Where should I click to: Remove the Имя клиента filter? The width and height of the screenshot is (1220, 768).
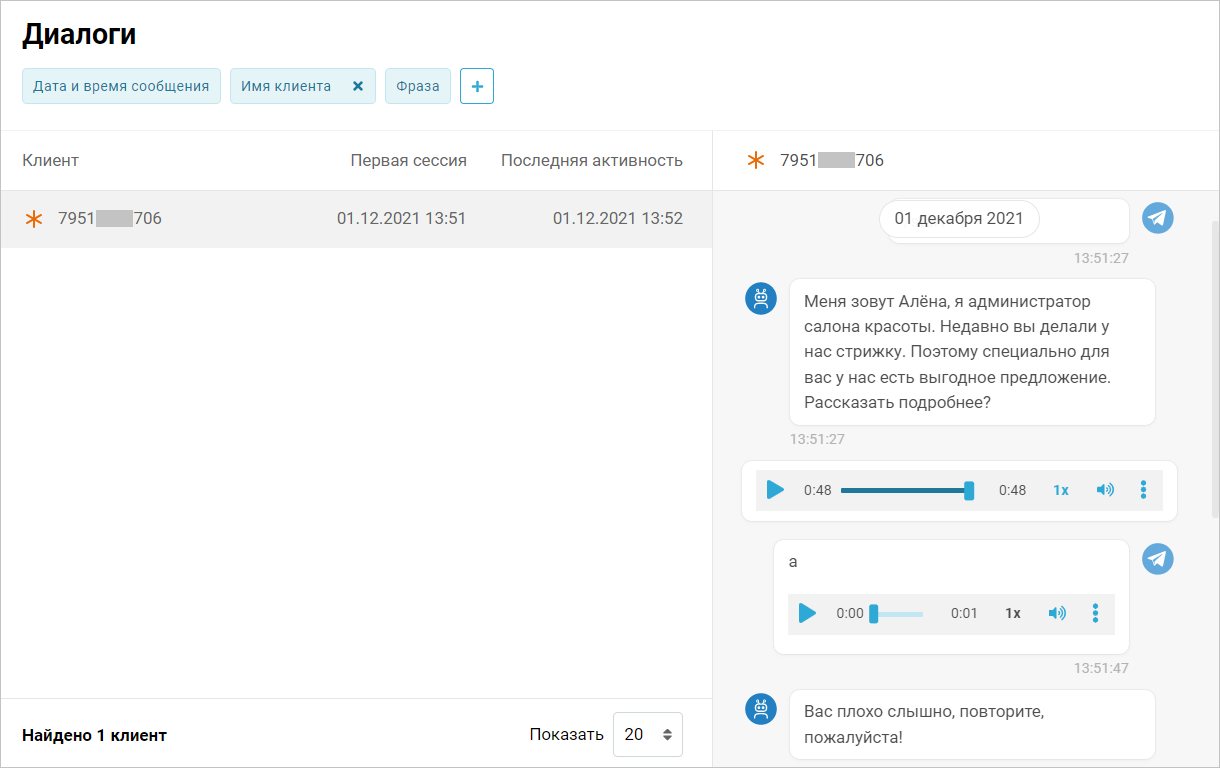pyautogui.click(x=358, y=86)
